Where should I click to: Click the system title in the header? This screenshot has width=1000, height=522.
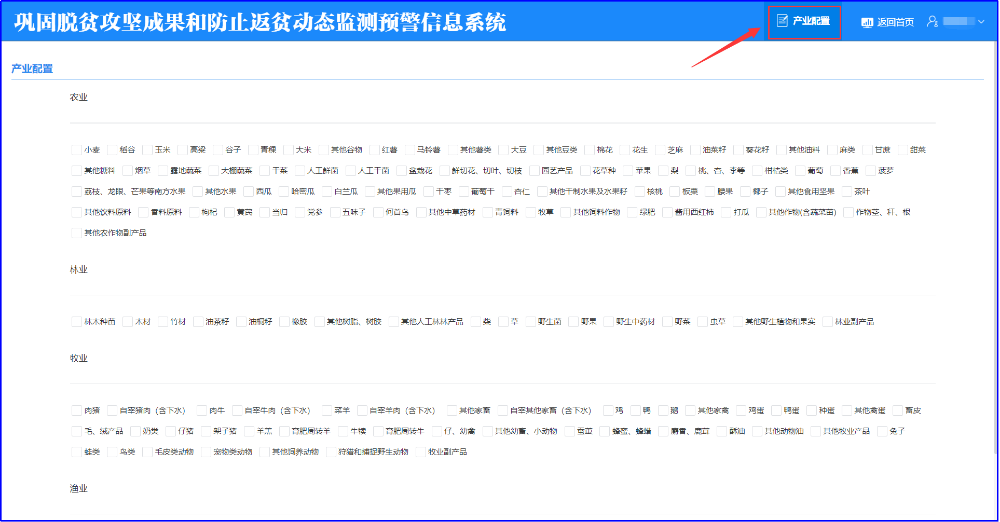click(260, 22)
